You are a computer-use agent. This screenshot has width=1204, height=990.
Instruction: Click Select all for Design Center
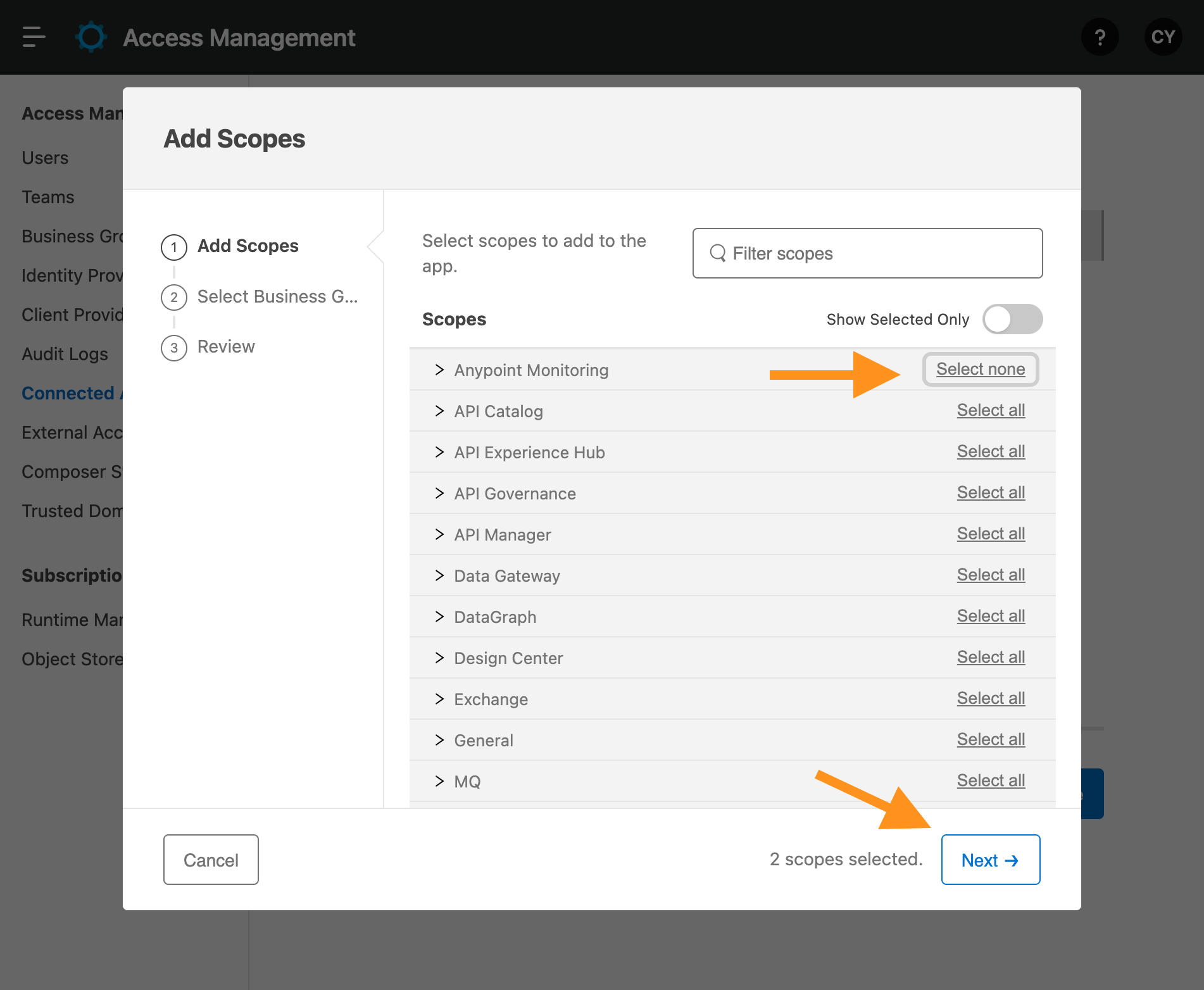point(991,657)
